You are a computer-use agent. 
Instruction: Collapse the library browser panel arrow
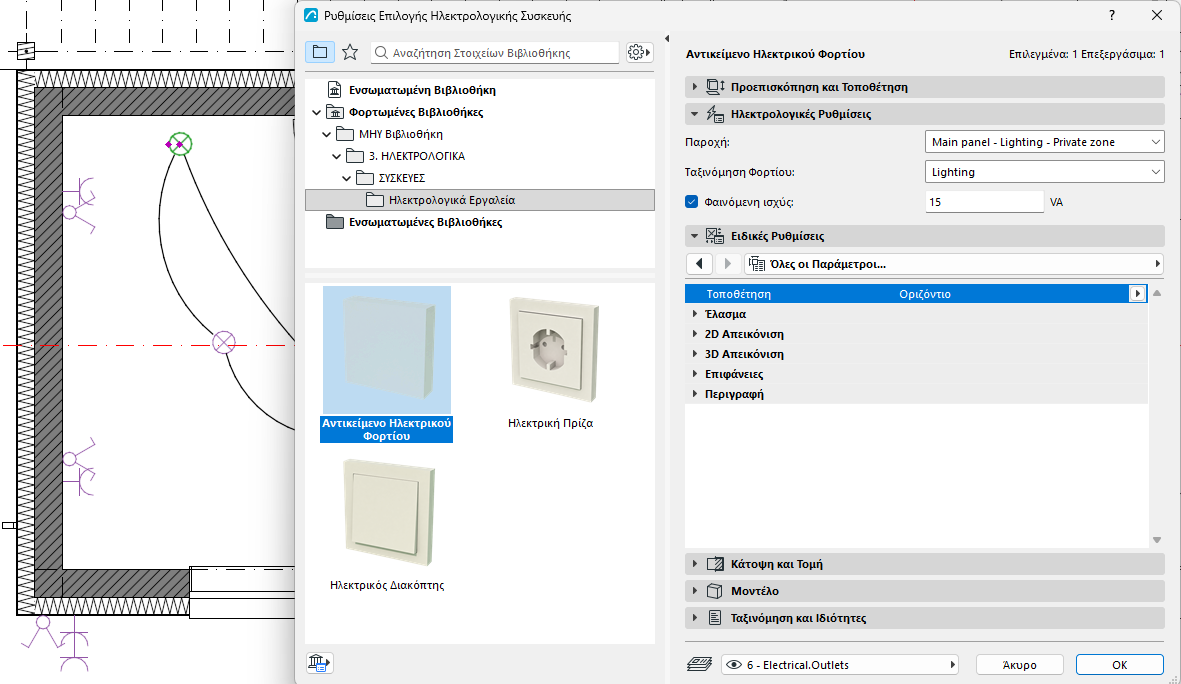pyautogui.click(x=667, y=38)
